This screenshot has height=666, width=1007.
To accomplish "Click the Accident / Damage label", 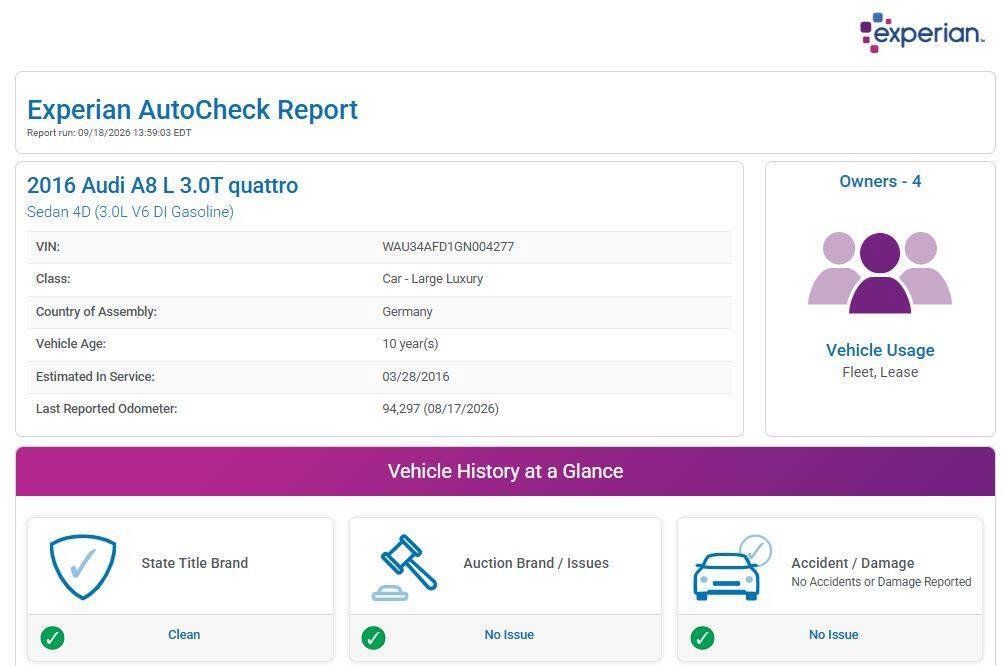I will pos(853,563).
